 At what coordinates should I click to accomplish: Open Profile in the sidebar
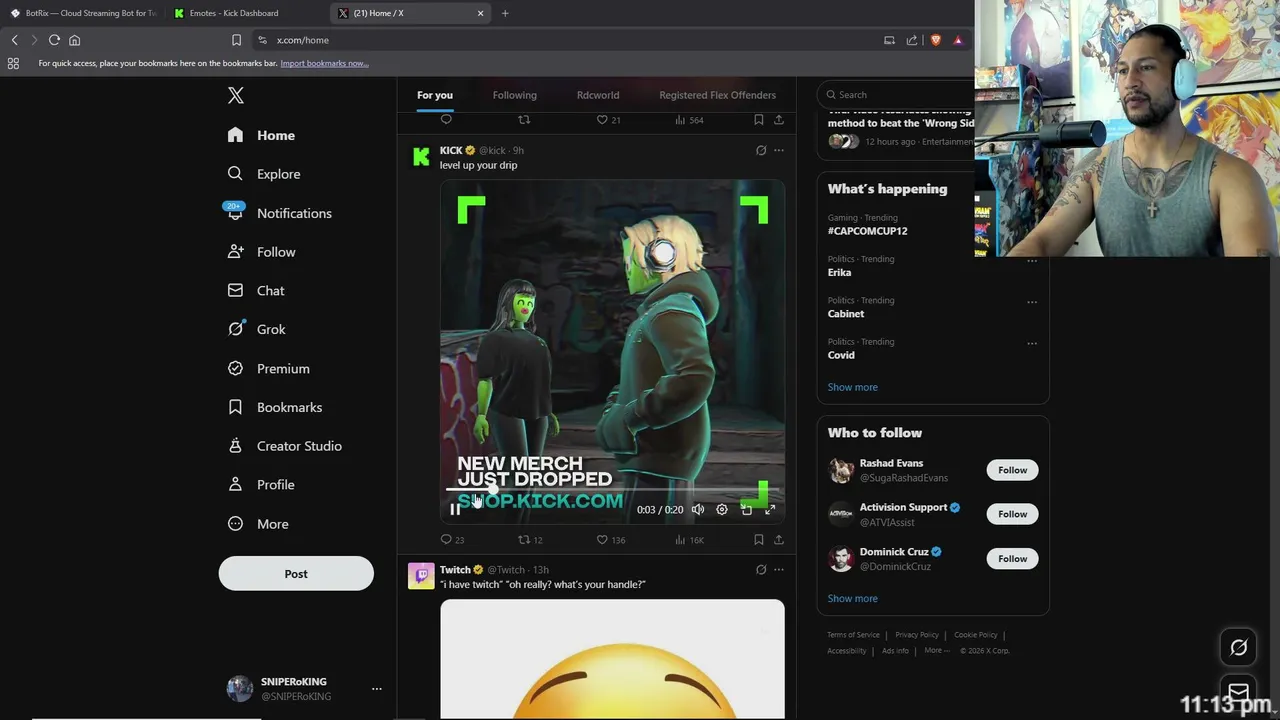(261, 484)
